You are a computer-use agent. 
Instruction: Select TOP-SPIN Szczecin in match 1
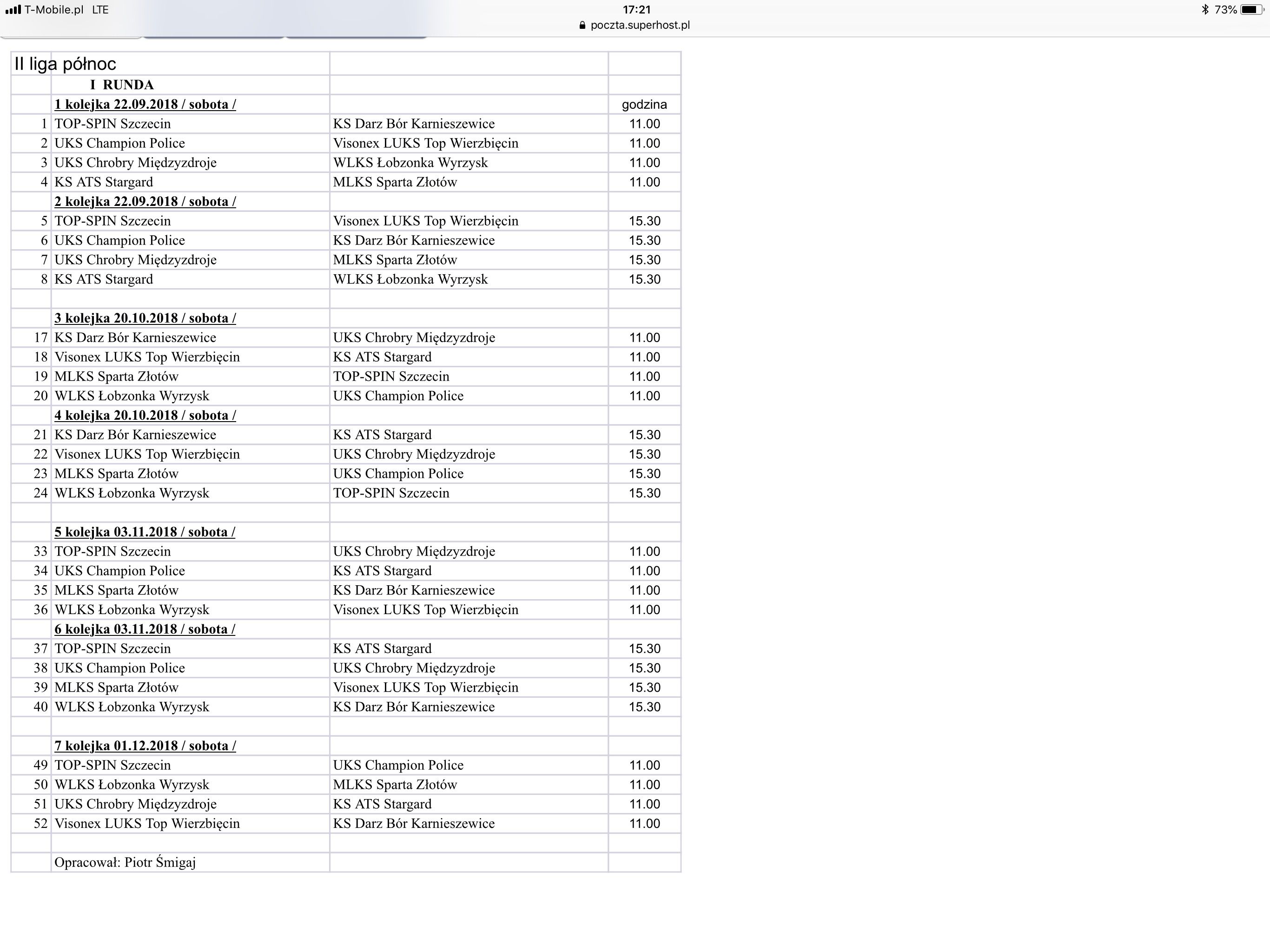tap(112, 124)
